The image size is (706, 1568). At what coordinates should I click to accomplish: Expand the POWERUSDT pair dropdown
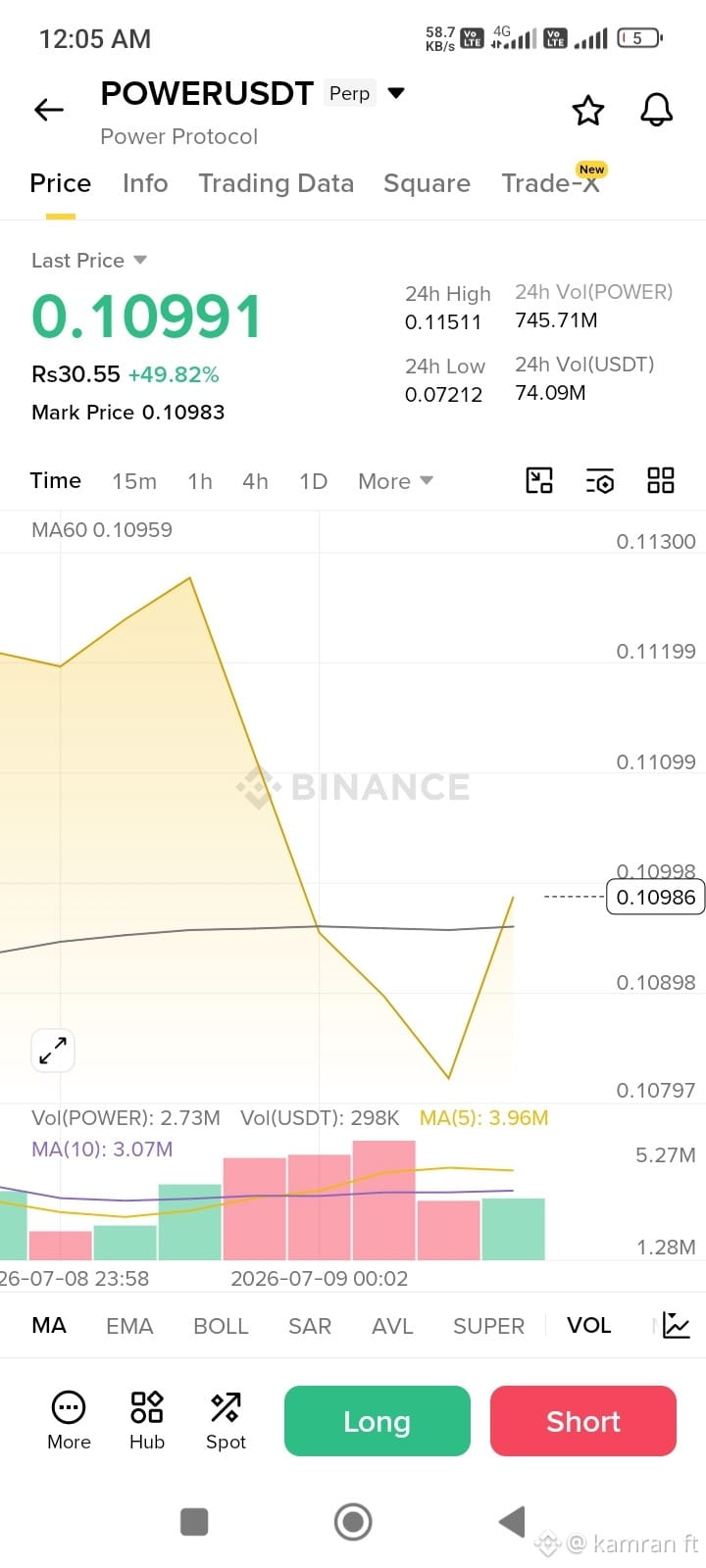tap(396, 93)
